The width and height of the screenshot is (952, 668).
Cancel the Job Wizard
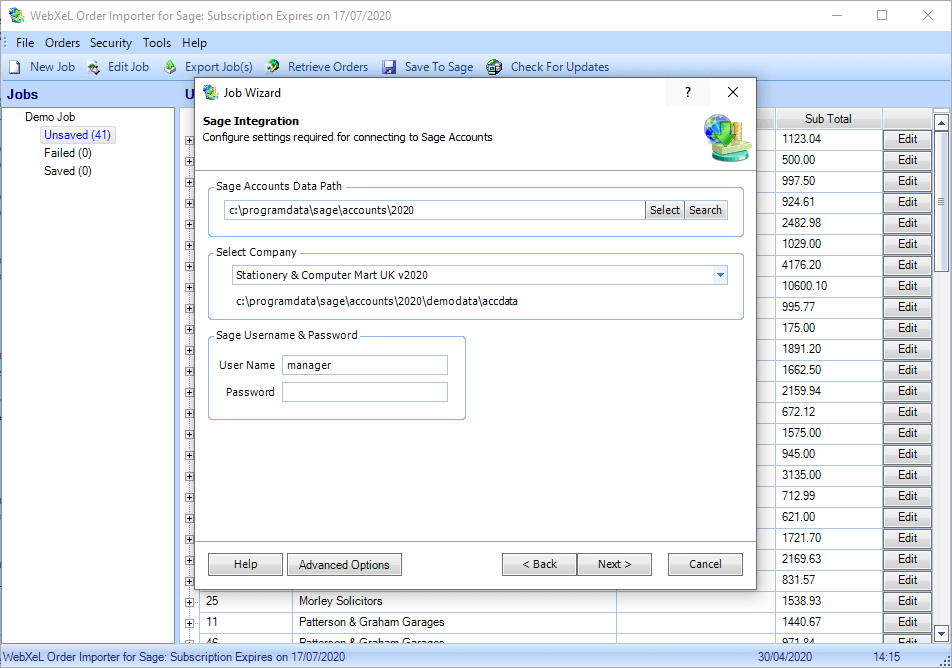[x=706, y=564]
